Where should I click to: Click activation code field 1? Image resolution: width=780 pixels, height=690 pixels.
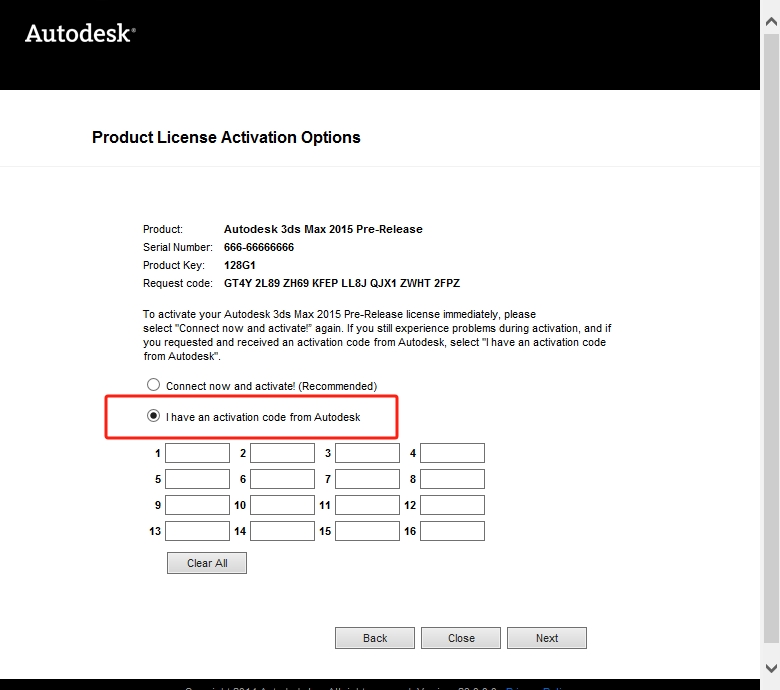pyautogui.click(x=197, y=453)
